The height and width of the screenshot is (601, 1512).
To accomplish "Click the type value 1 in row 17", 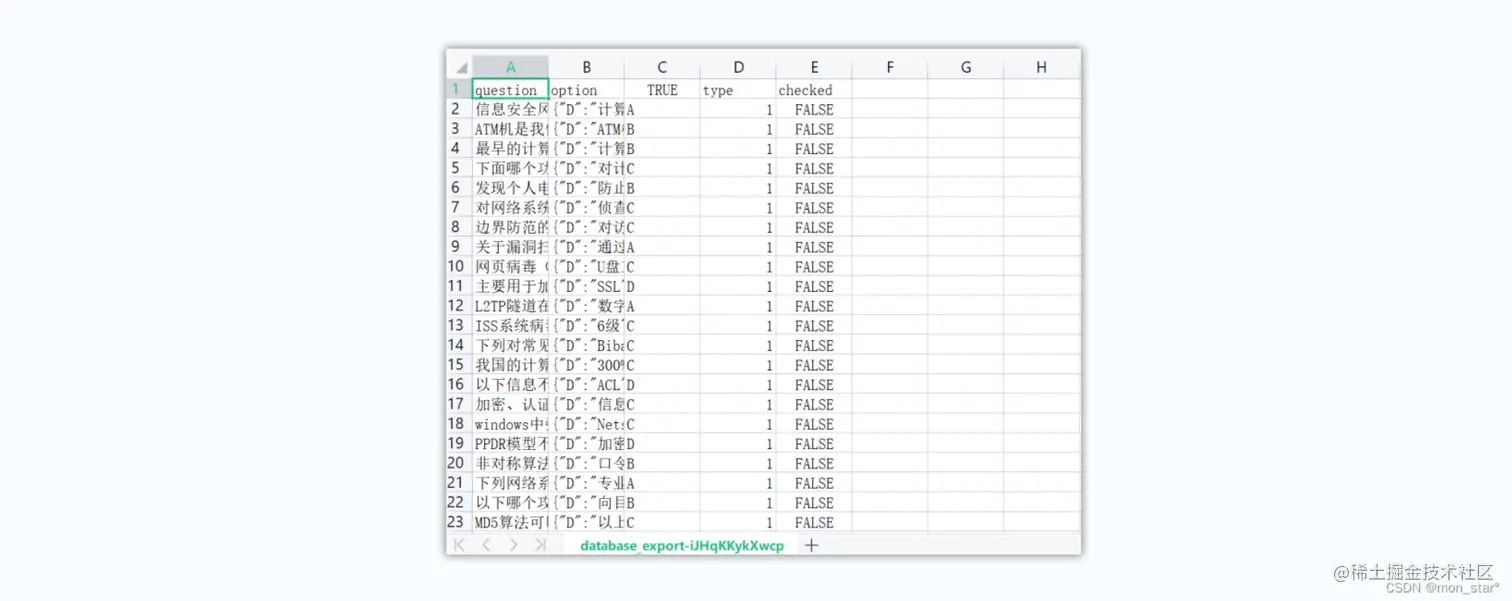I will pos(738,404).
